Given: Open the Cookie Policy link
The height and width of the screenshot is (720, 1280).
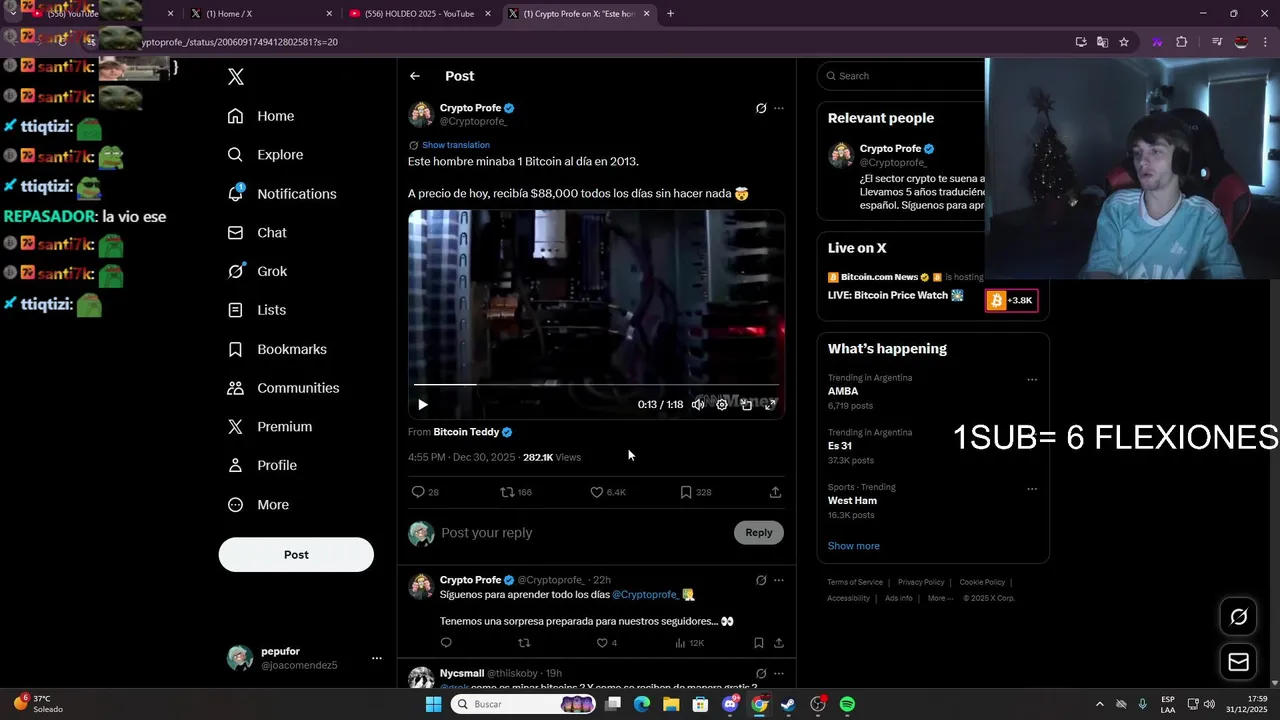Looking at the screenshot, I should coord(982,582).
